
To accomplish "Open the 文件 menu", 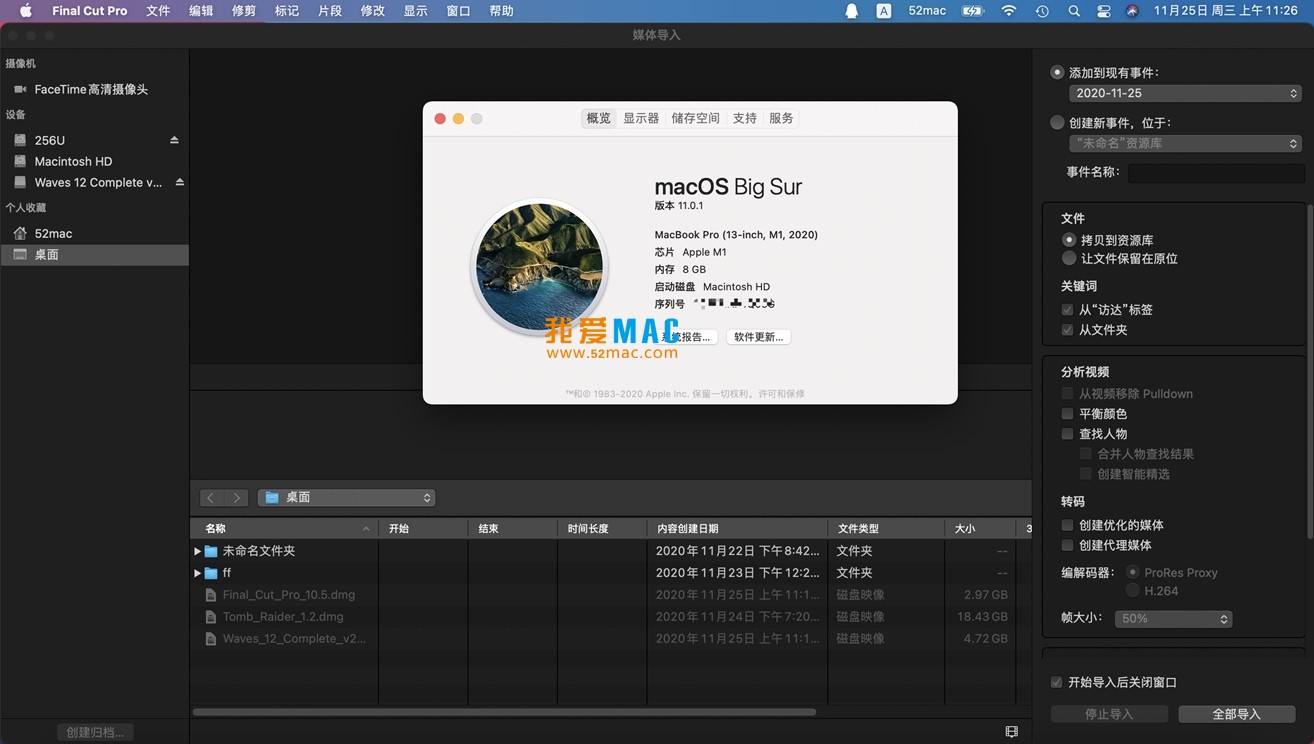I will coord(158,11).
